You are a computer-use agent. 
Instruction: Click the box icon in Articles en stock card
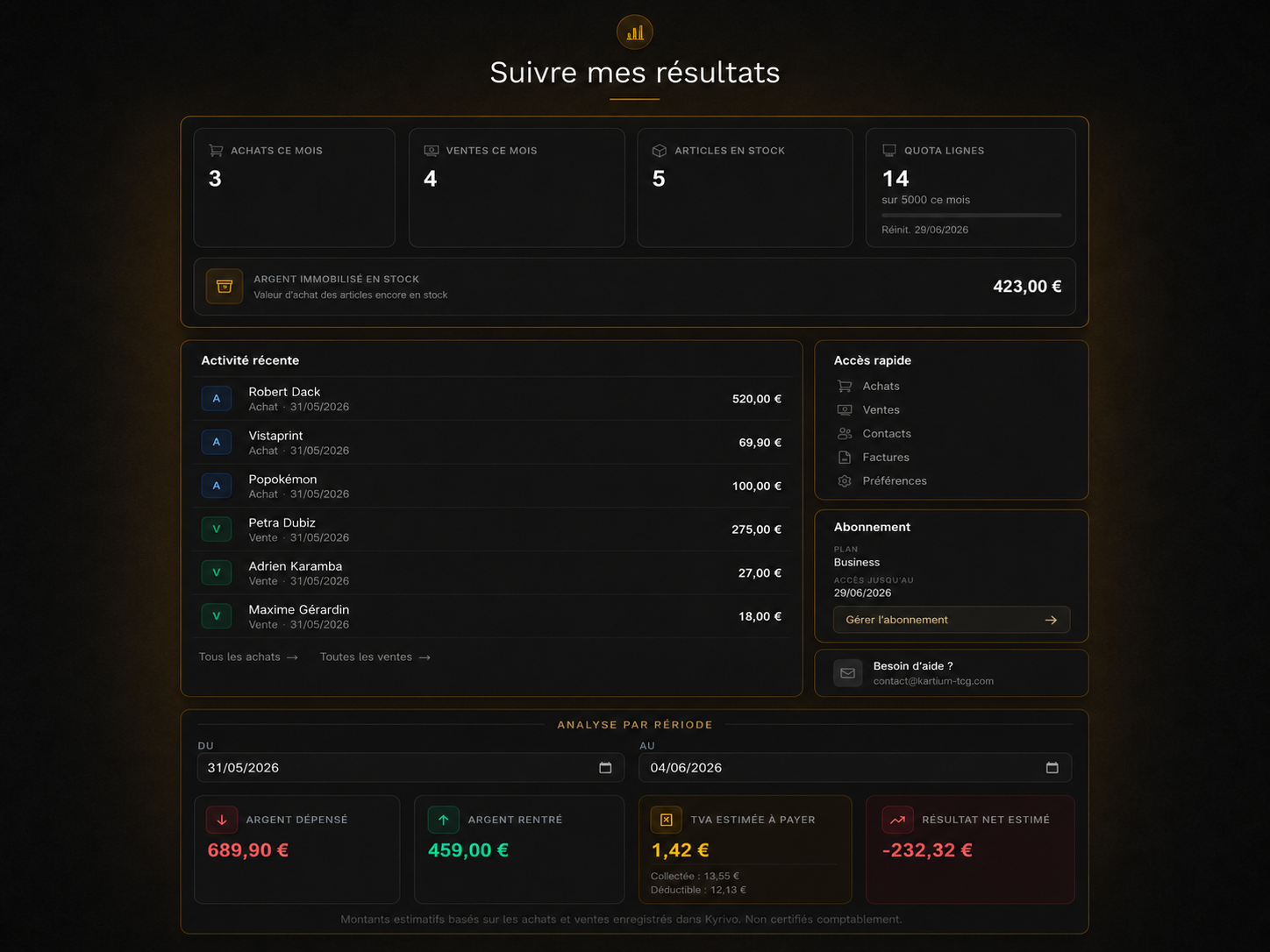(660, 151)
